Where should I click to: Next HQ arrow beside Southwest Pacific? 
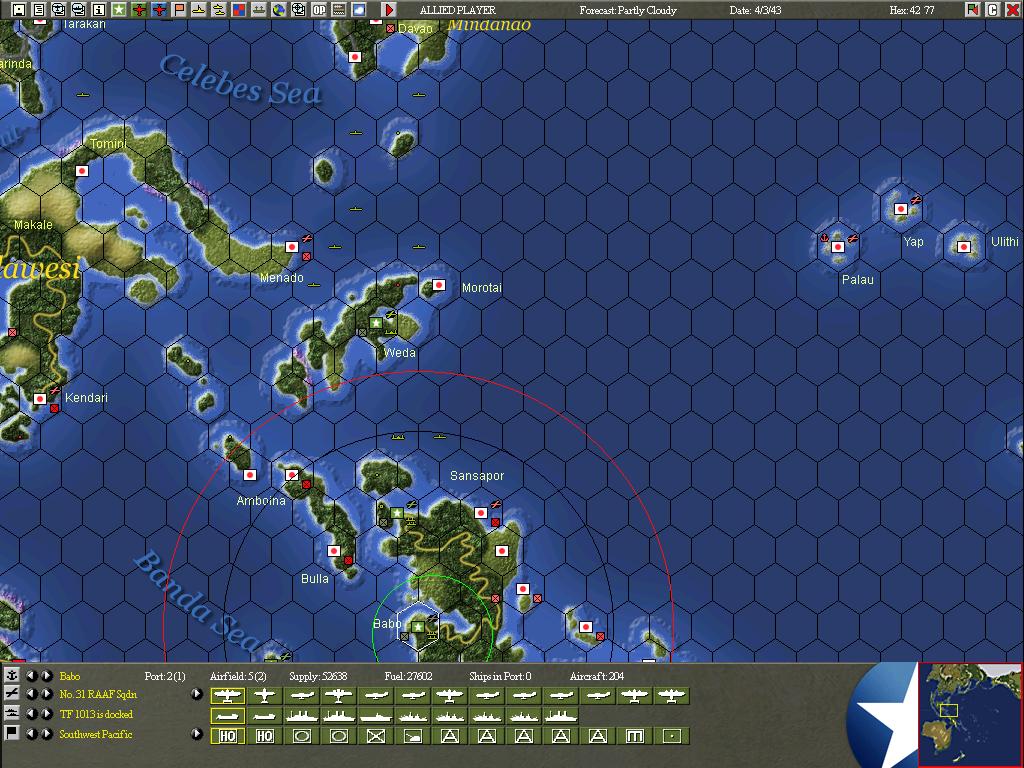tap(46, 733)
